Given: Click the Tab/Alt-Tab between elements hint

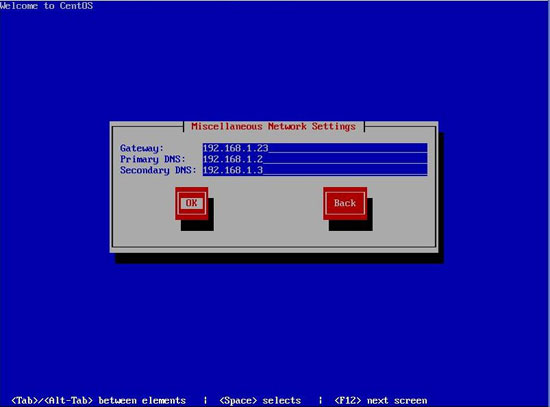Looking at the screenshot, I should coord(99,400).
